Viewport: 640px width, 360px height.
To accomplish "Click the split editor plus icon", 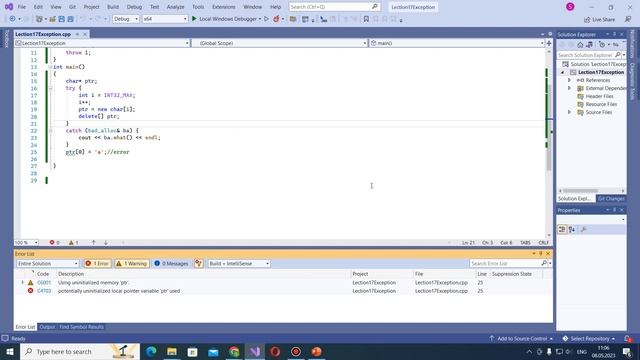I will (549, 43).
